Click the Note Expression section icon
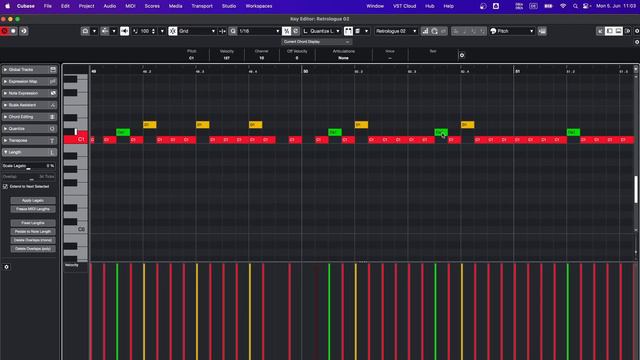Viewport: 640px width, 360px height. [x=53, y=93]
